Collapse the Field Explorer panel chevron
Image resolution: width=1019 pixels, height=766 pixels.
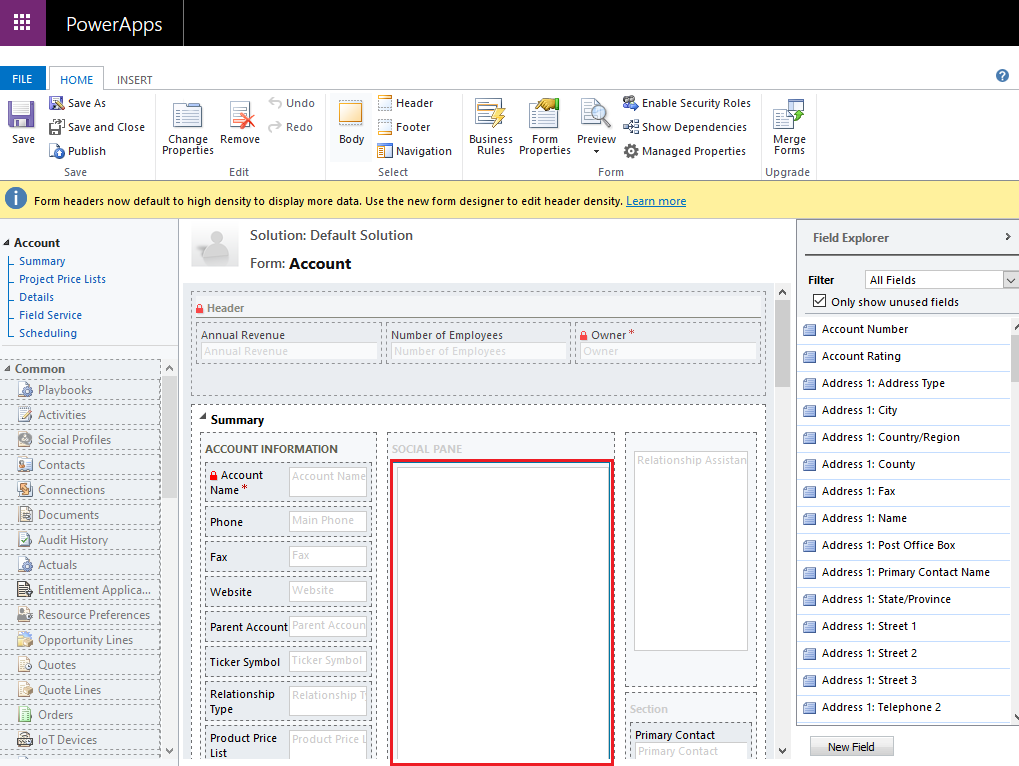click(x=1007, y=237)
